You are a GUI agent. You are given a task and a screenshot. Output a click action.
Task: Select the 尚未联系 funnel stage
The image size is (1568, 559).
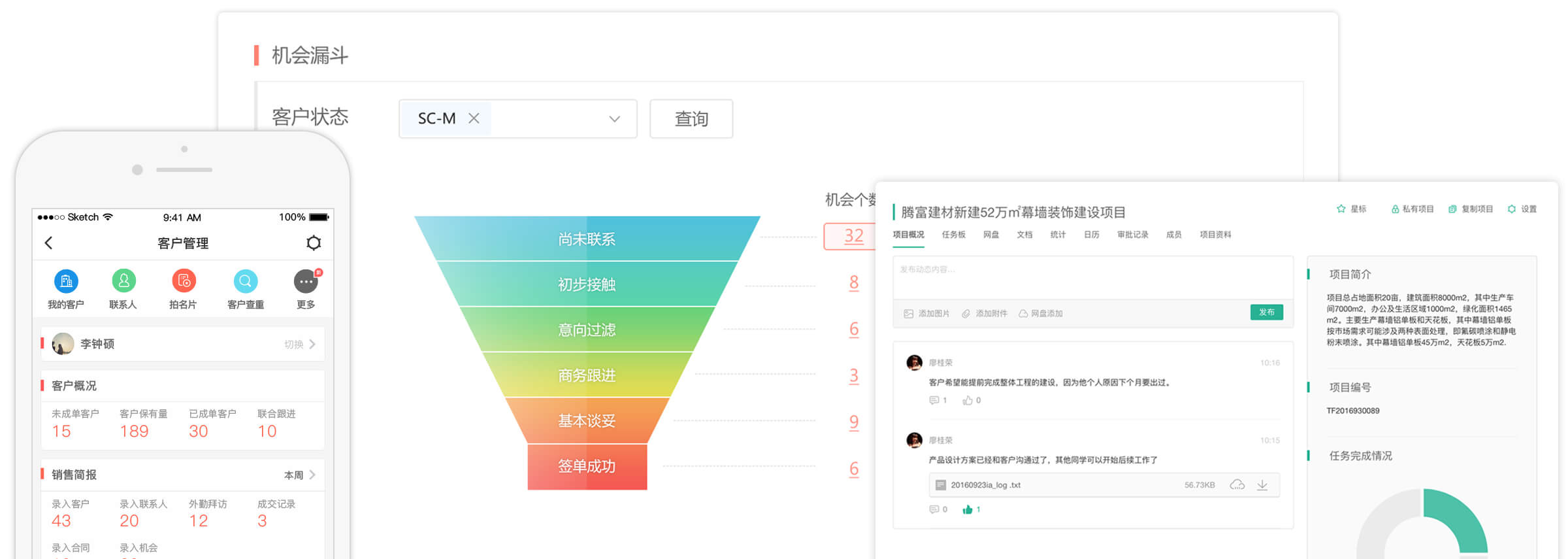(x=587, y=239)
